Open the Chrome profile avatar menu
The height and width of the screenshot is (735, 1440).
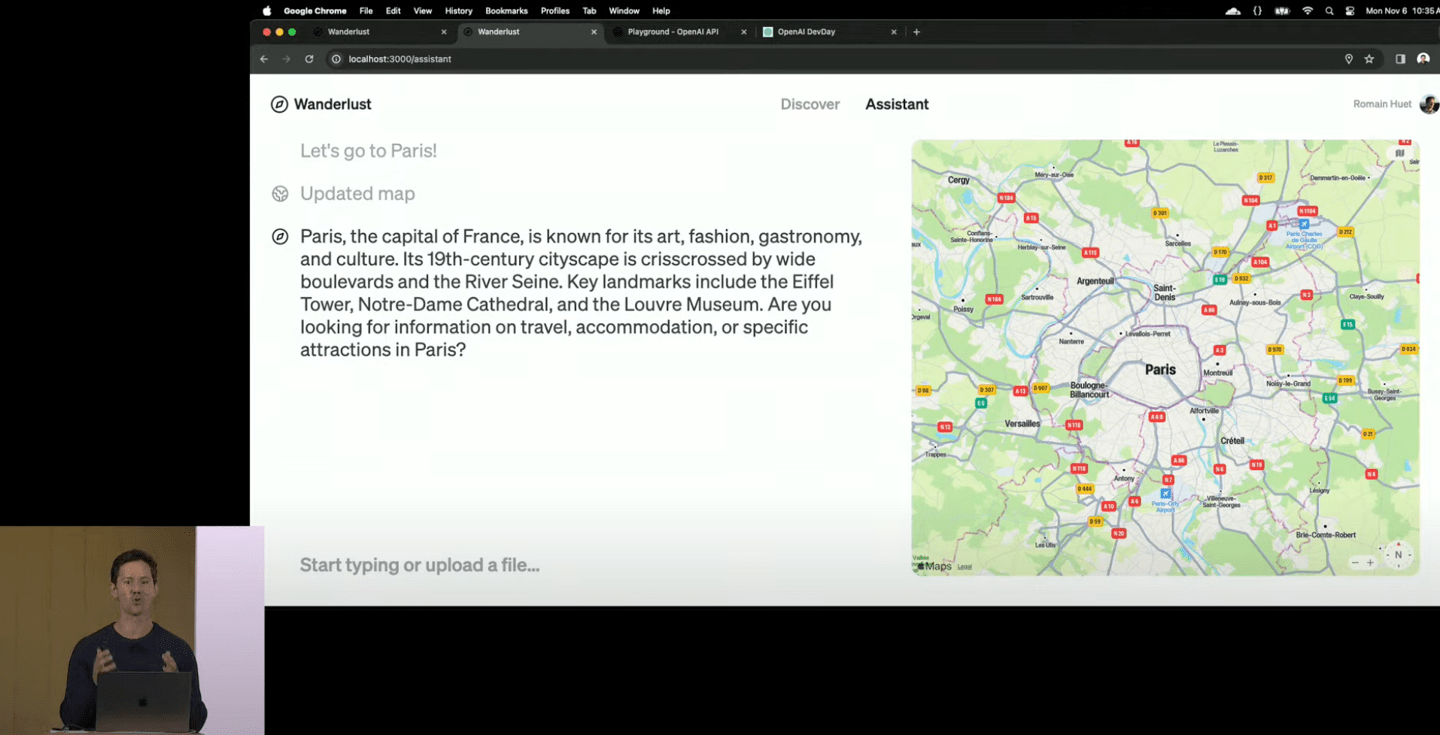[x=1423, y=59]
